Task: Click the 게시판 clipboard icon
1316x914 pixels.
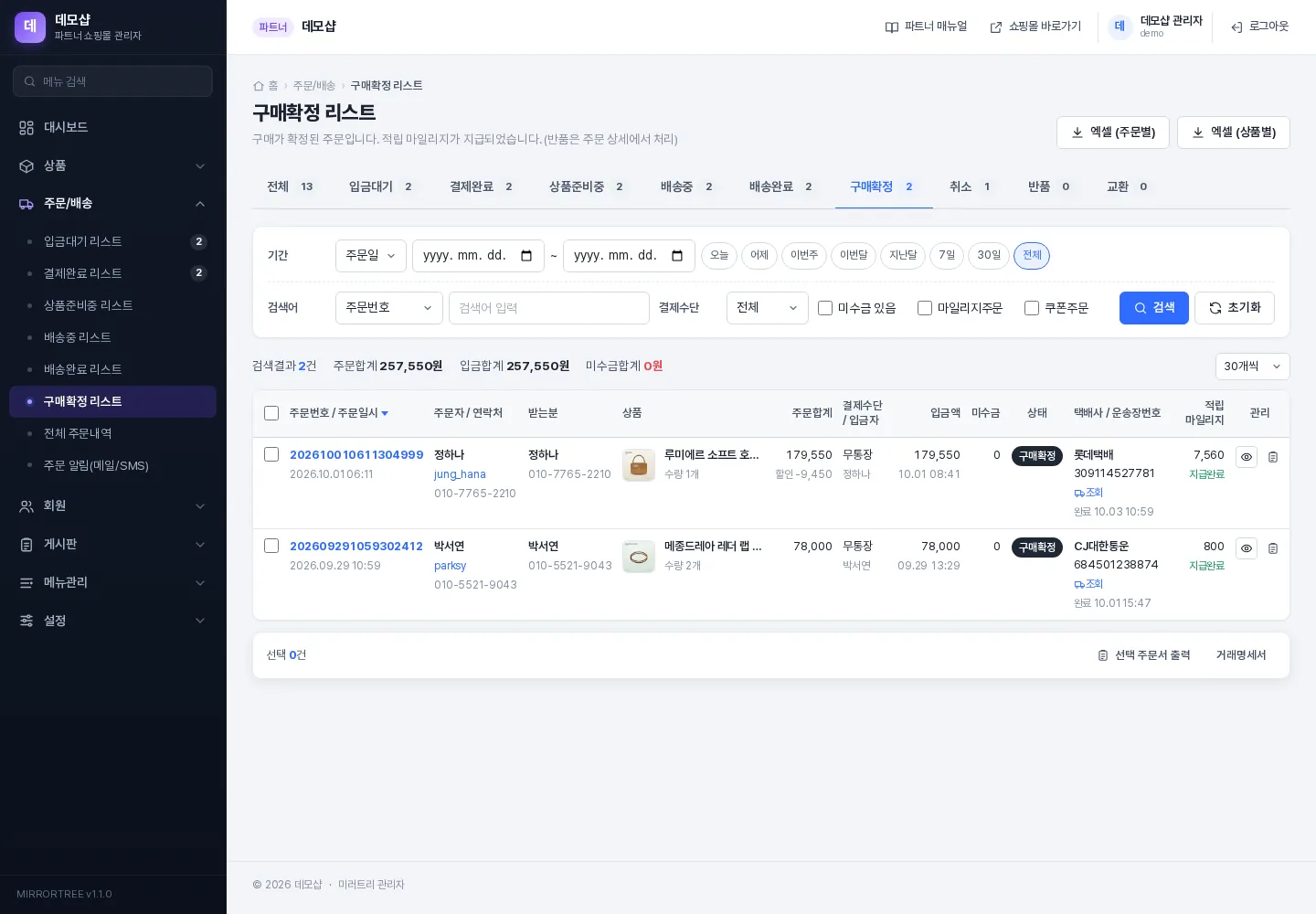Action: pos(27,545)
